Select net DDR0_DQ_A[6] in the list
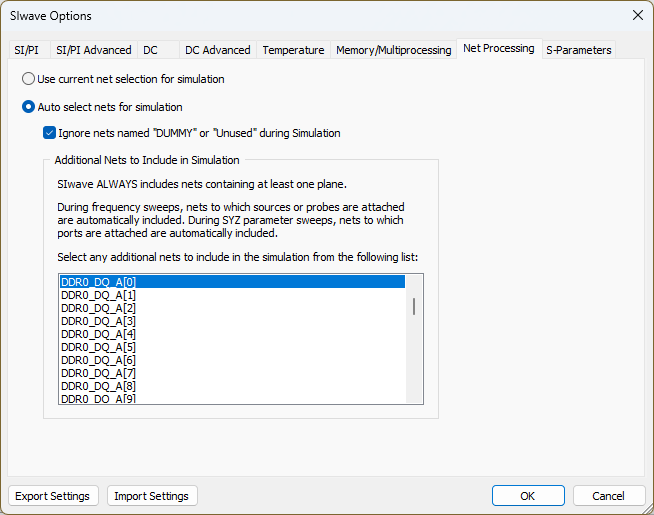 (x=232, y=359)
